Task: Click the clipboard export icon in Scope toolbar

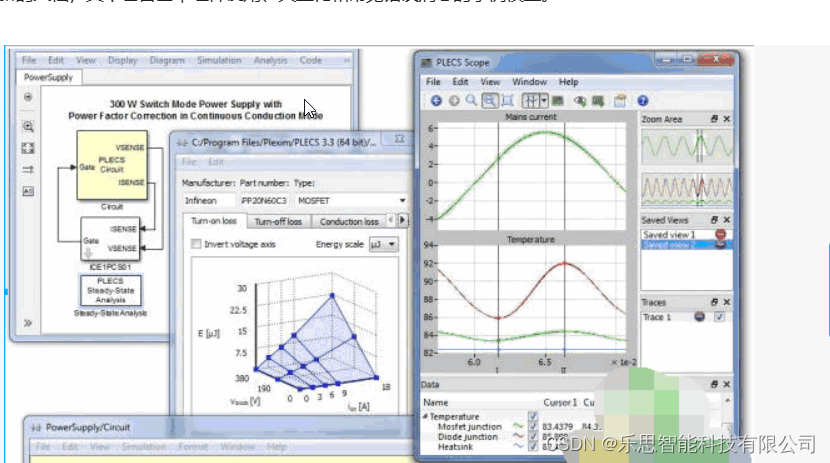Action: click(620, 101)
